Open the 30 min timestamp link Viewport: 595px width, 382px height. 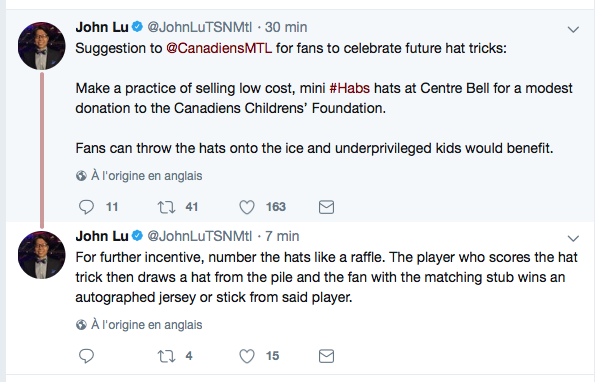point(286,27)
